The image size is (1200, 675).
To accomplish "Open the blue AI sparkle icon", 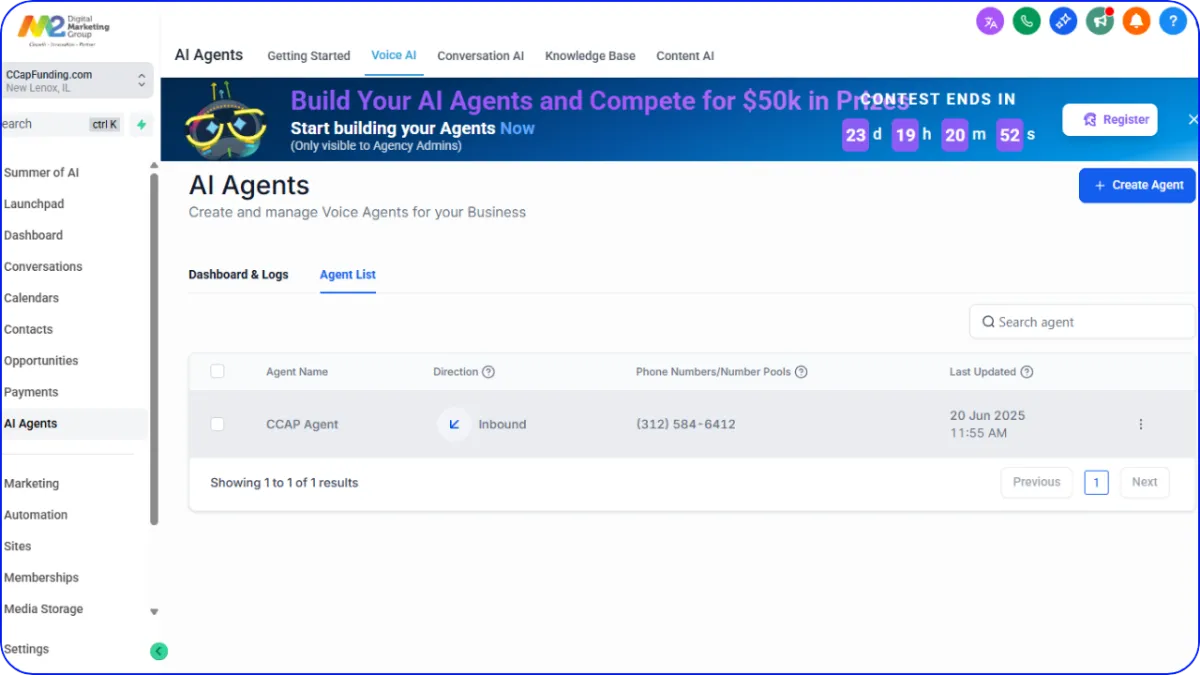I will click(1063, 21).
